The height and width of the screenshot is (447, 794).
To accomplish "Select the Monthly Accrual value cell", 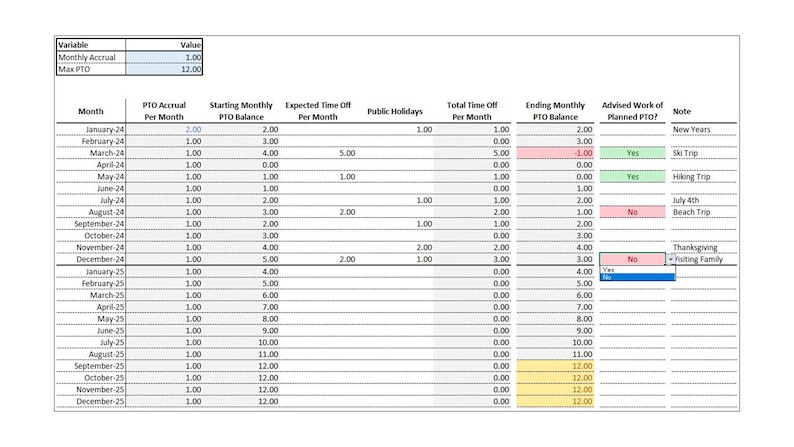I will 164,57.
